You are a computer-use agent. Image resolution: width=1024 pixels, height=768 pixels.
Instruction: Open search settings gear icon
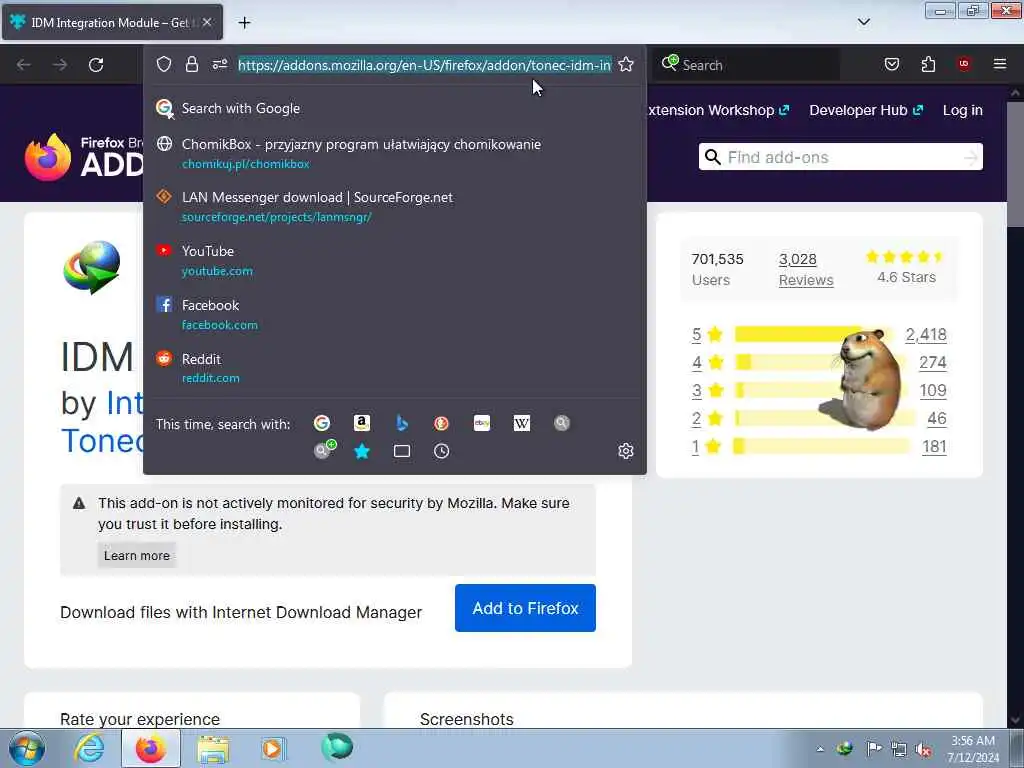coord(626,451)
